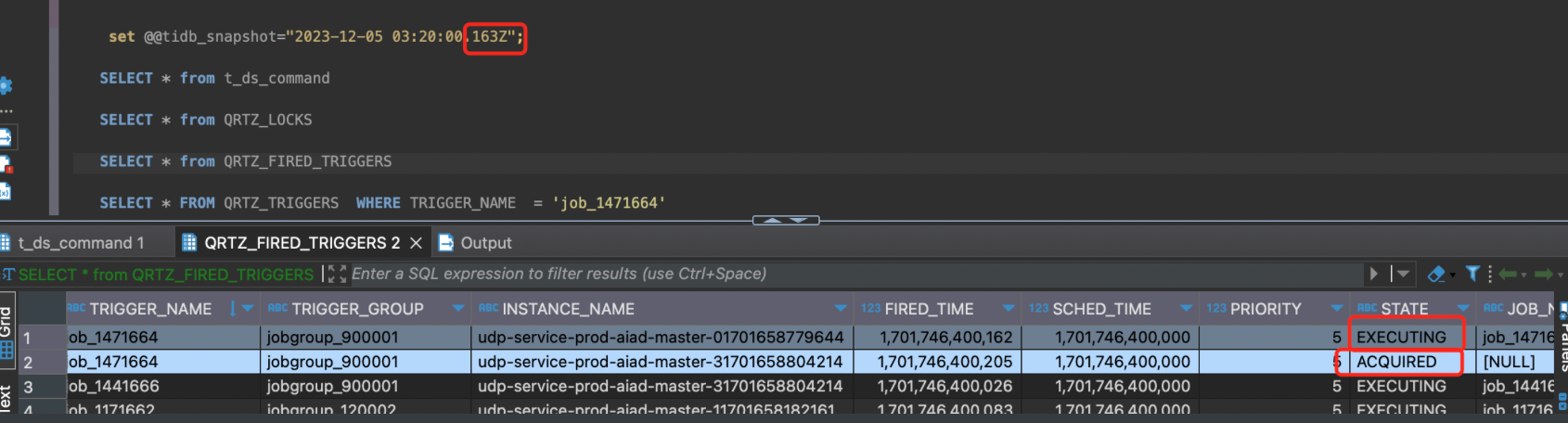Close the QRTZ_FIRED_TRIGGERS 2 tab
This screenshot has width=1568, height=423.
[x=416, y=243]
